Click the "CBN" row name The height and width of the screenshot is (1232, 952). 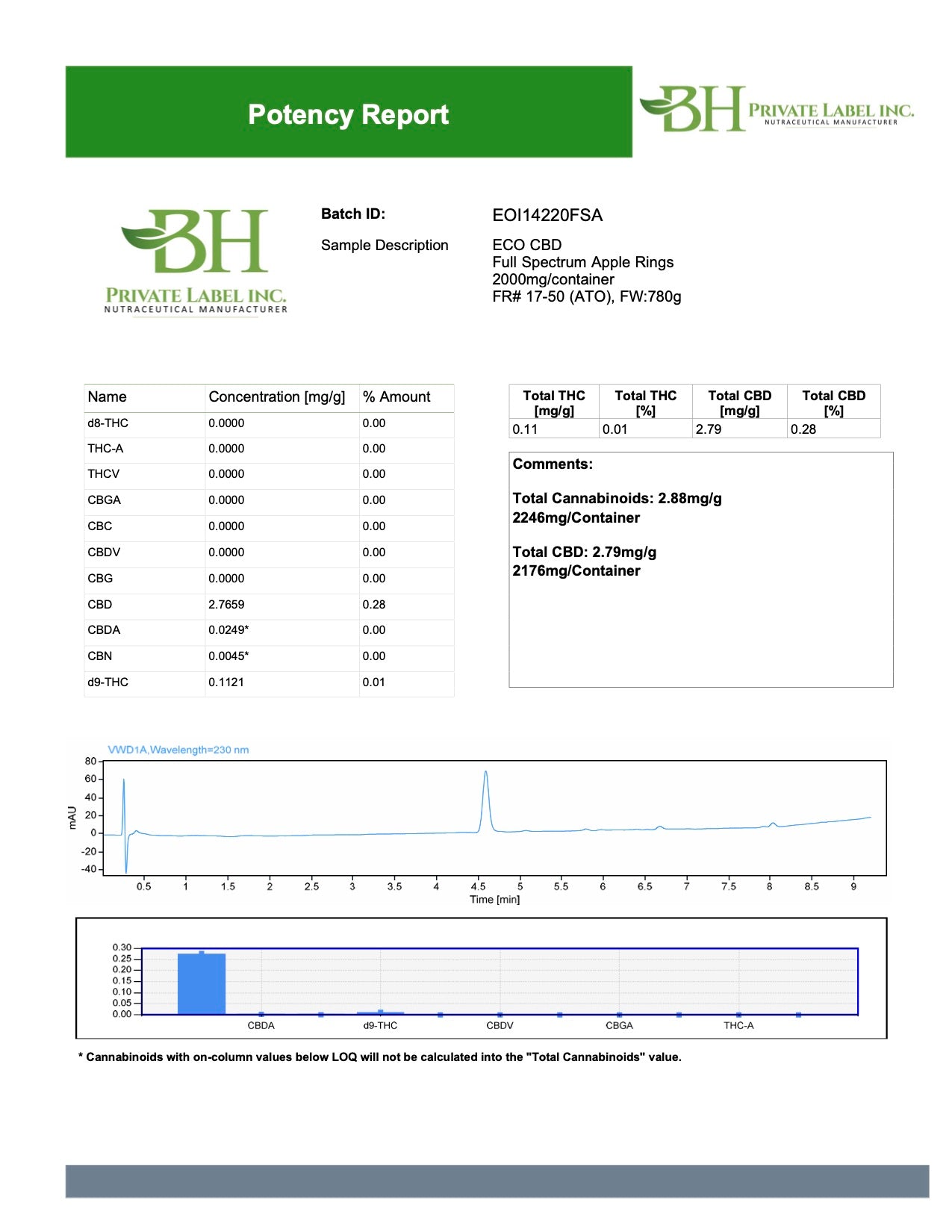tap(99, 656)
